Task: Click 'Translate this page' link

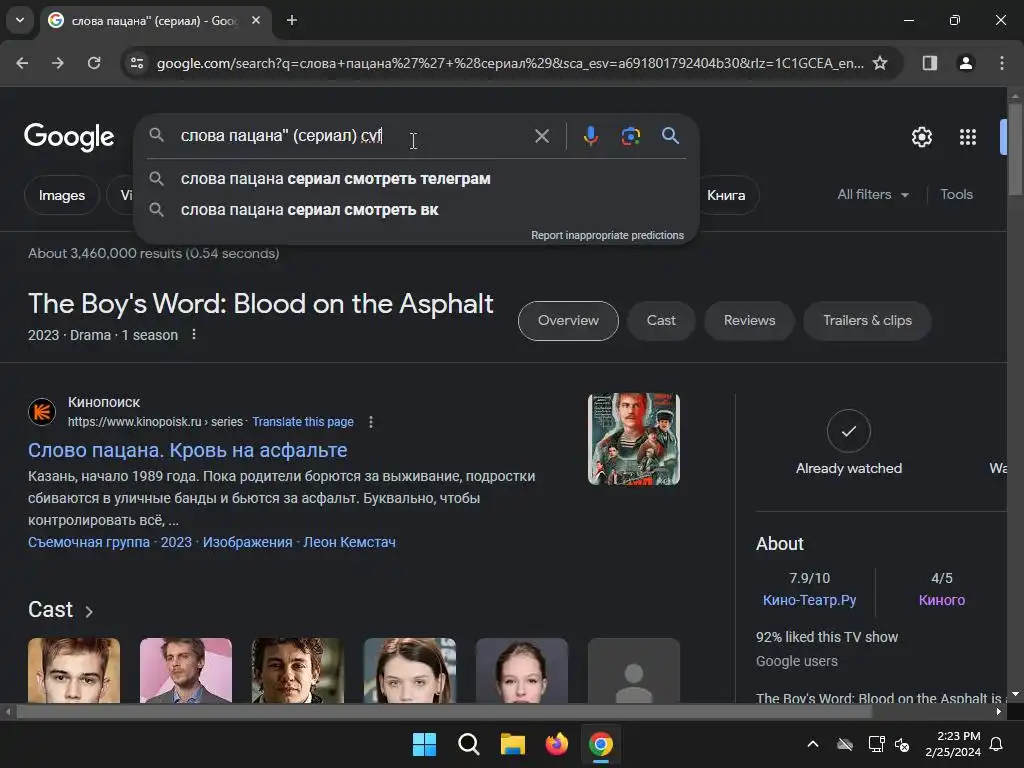Action: click(x=303, y=422)
